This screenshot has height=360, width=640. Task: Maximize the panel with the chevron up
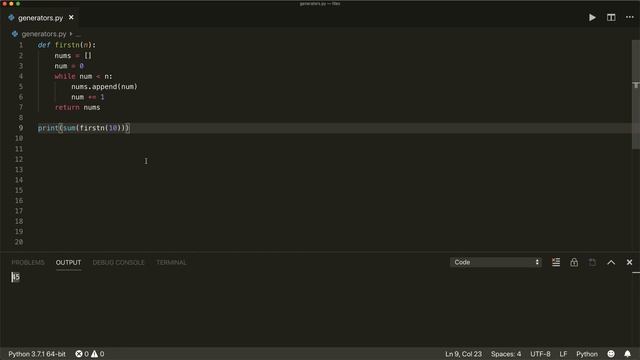(x=611, y=262)
